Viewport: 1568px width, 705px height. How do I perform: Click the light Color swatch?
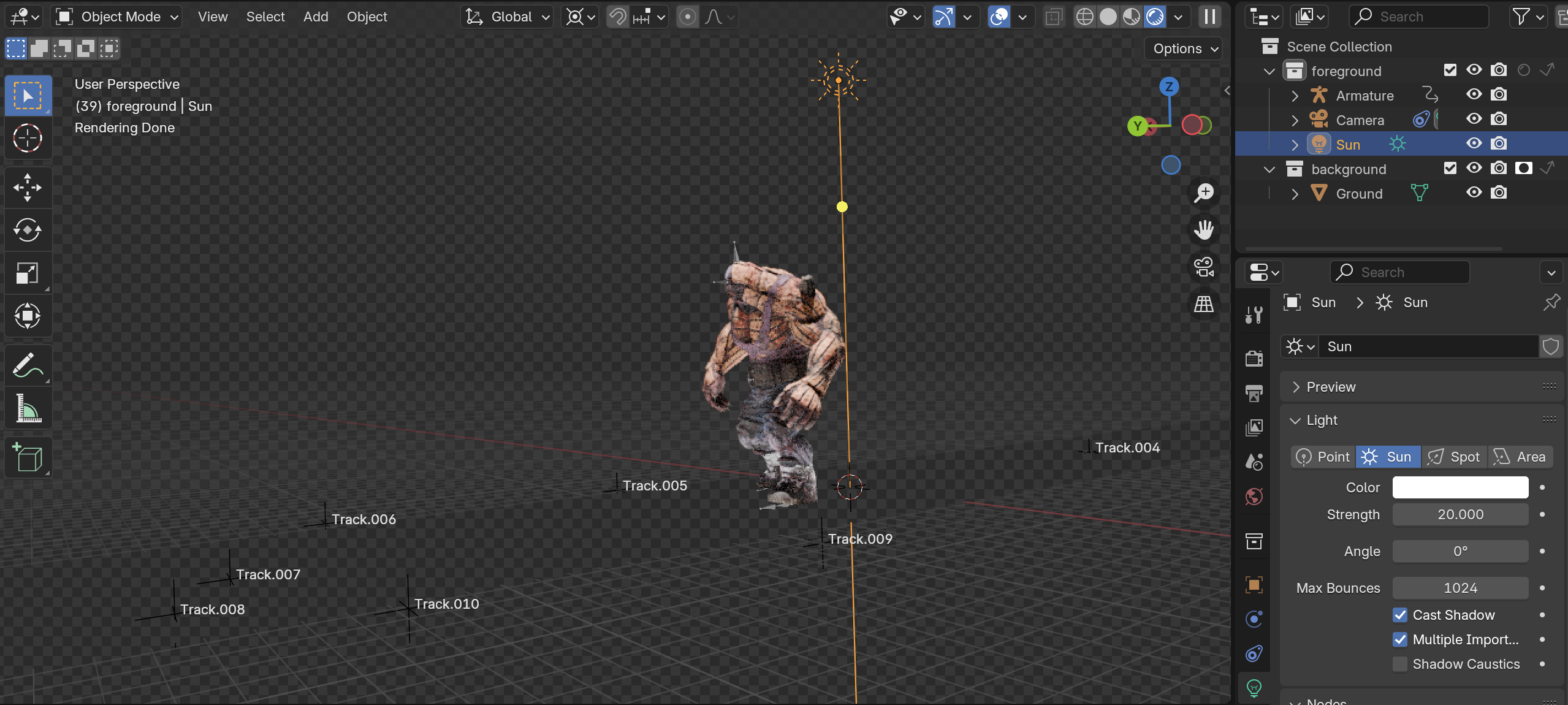click(1460, 487)
